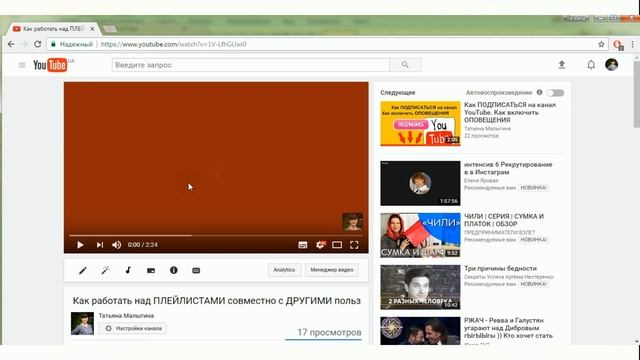
Task: Mute the player volume icon
Action: tap(117, 244)
